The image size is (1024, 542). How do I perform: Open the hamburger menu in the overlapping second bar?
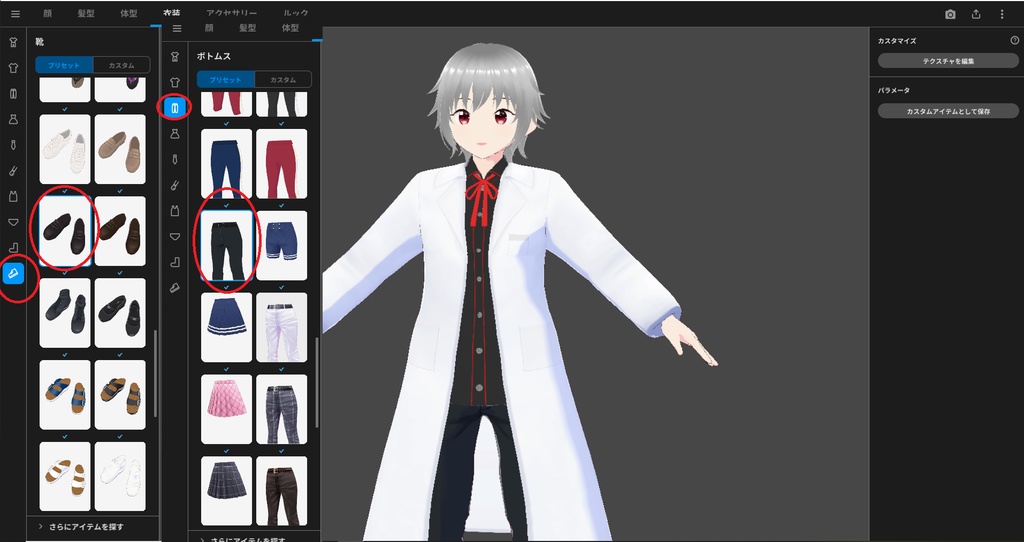177,28
